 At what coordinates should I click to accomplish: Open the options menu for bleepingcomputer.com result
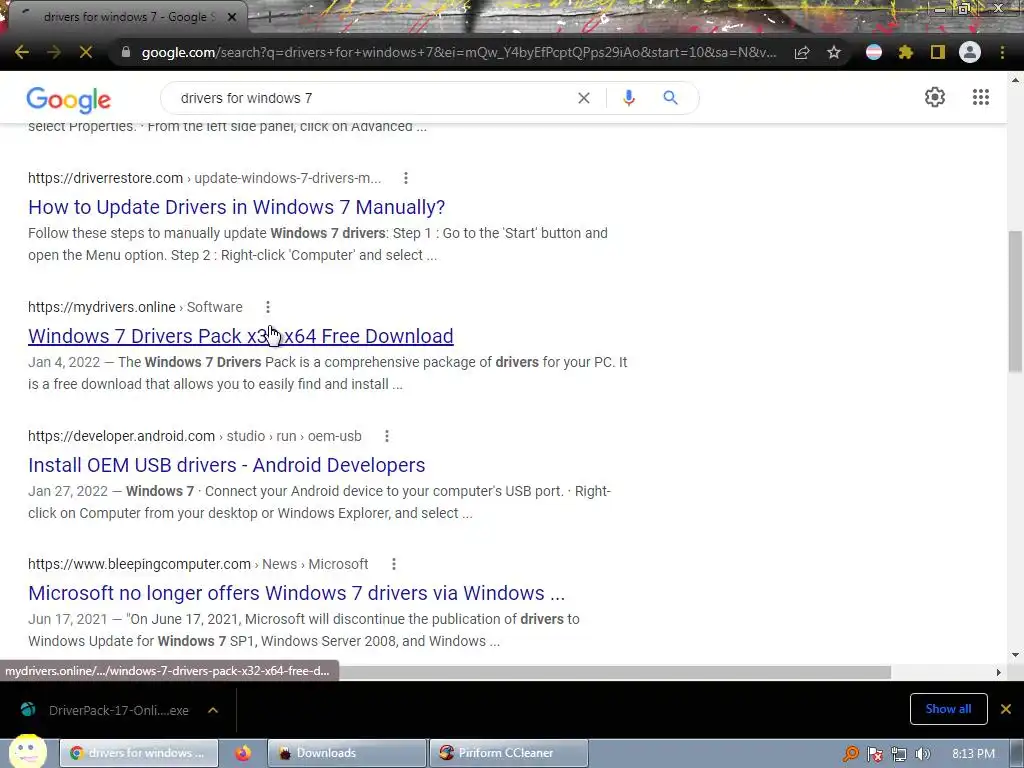coord(394,564)
